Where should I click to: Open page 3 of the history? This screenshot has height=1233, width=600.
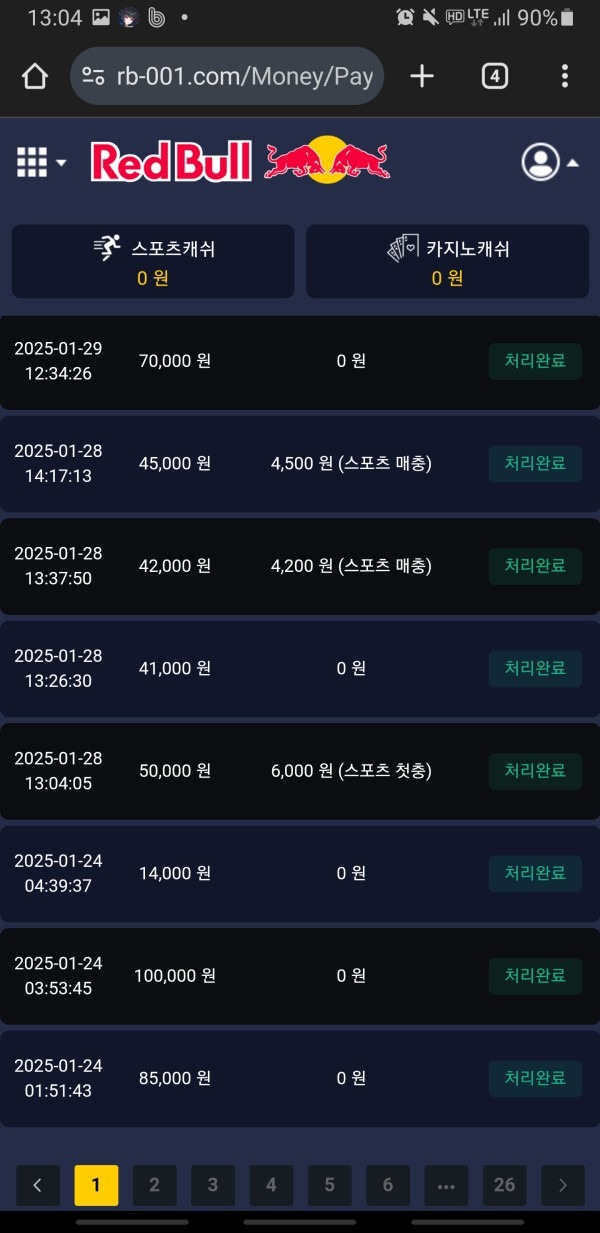point(212,1184)
